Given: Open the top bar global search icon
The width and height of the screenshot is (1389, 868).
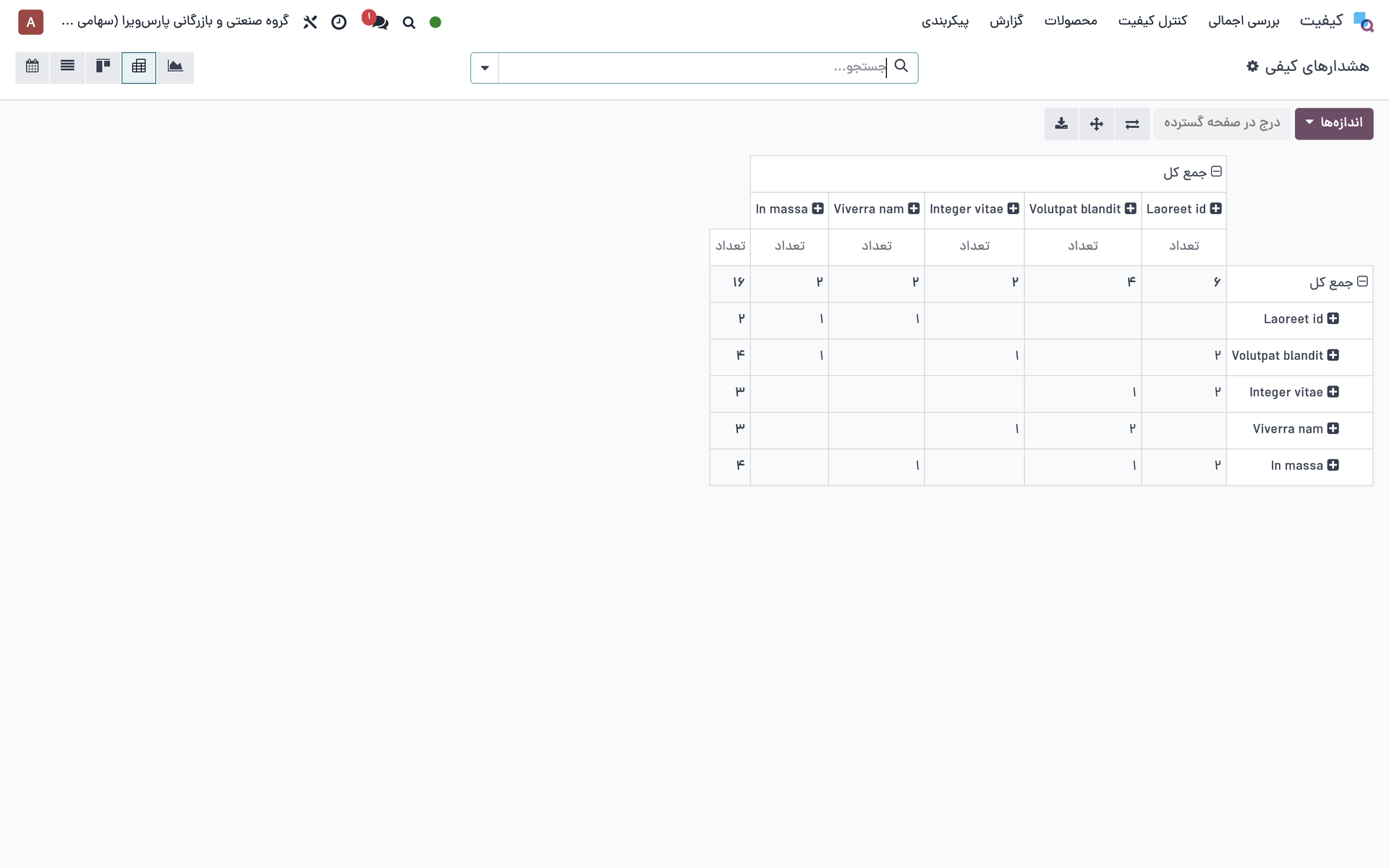Looking at the screenshot, I should pos(409,22).
